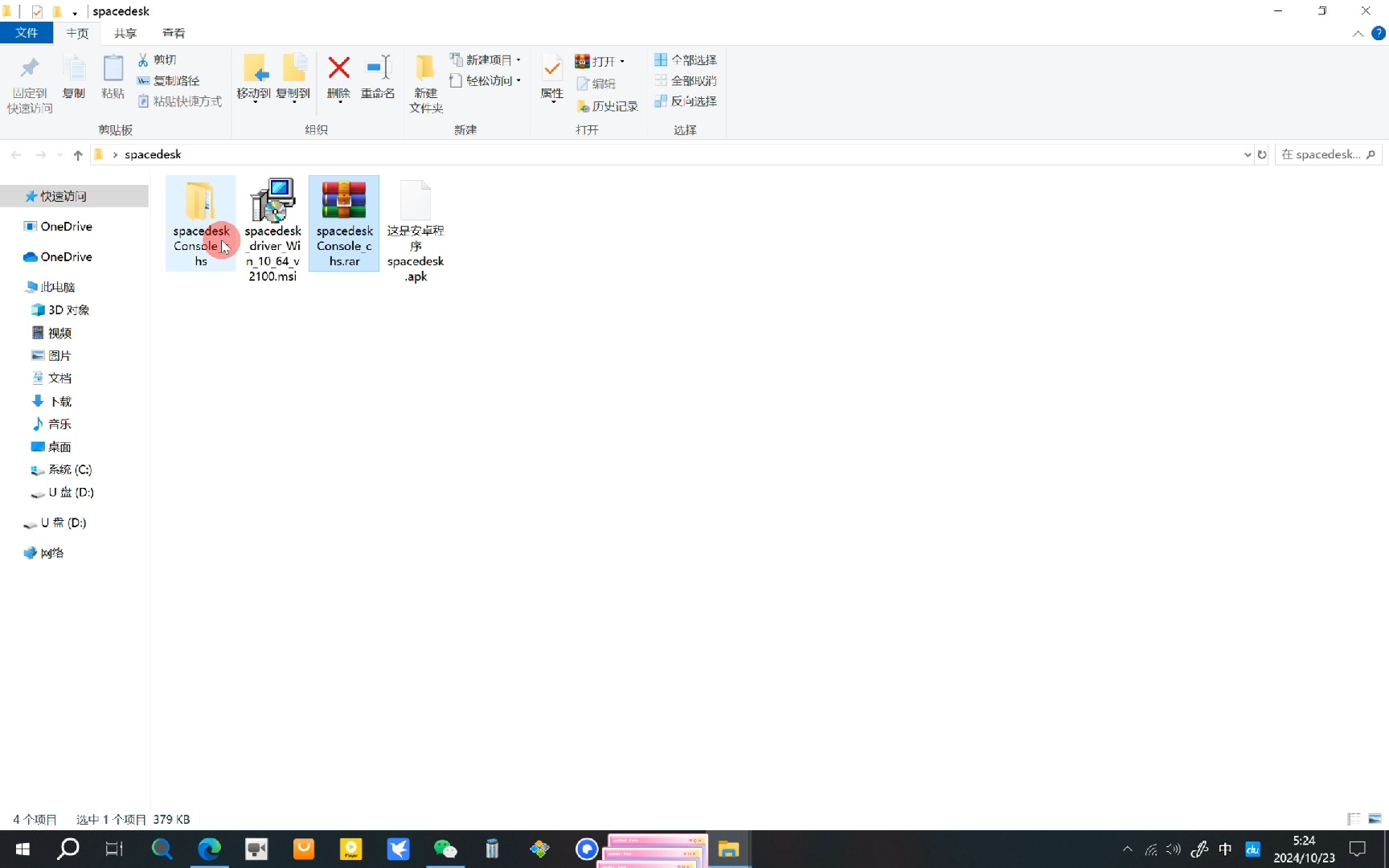Click the spacedesk breadcrumb in address bar
The height and width of the screenshot is (868, 1389).
(x=153, y=154)
